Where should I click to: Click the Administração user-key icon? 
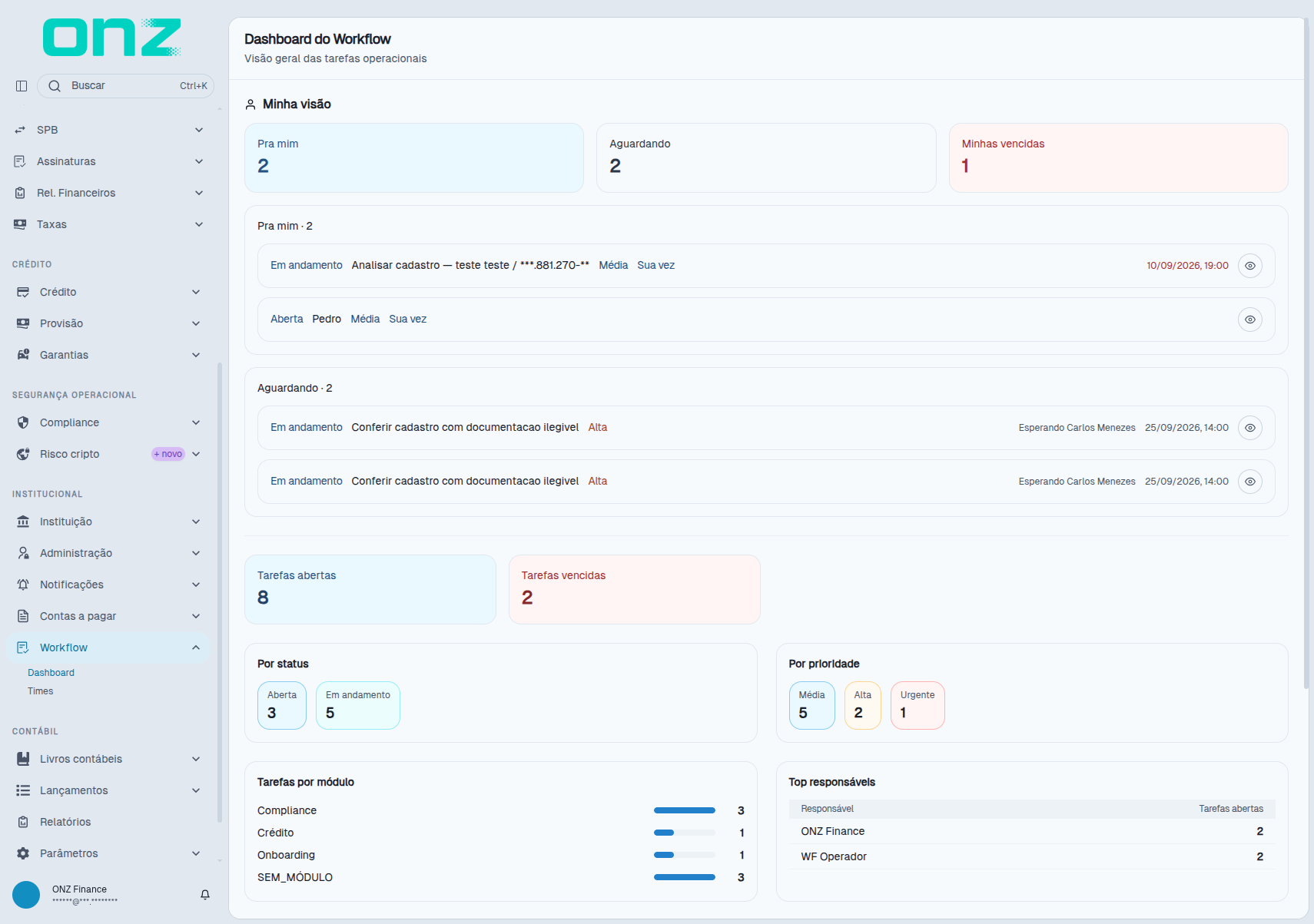[x=23, y=553]
